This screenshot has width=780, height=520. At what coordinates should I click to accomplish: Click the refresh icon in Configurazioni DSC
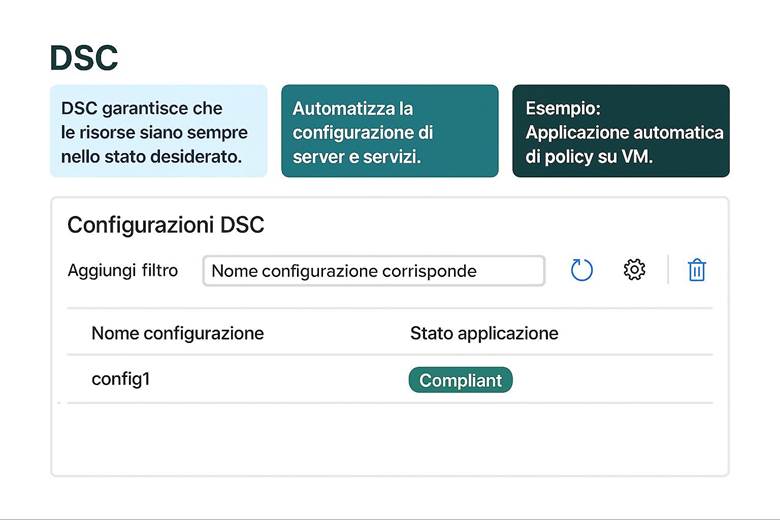[582, 270]
